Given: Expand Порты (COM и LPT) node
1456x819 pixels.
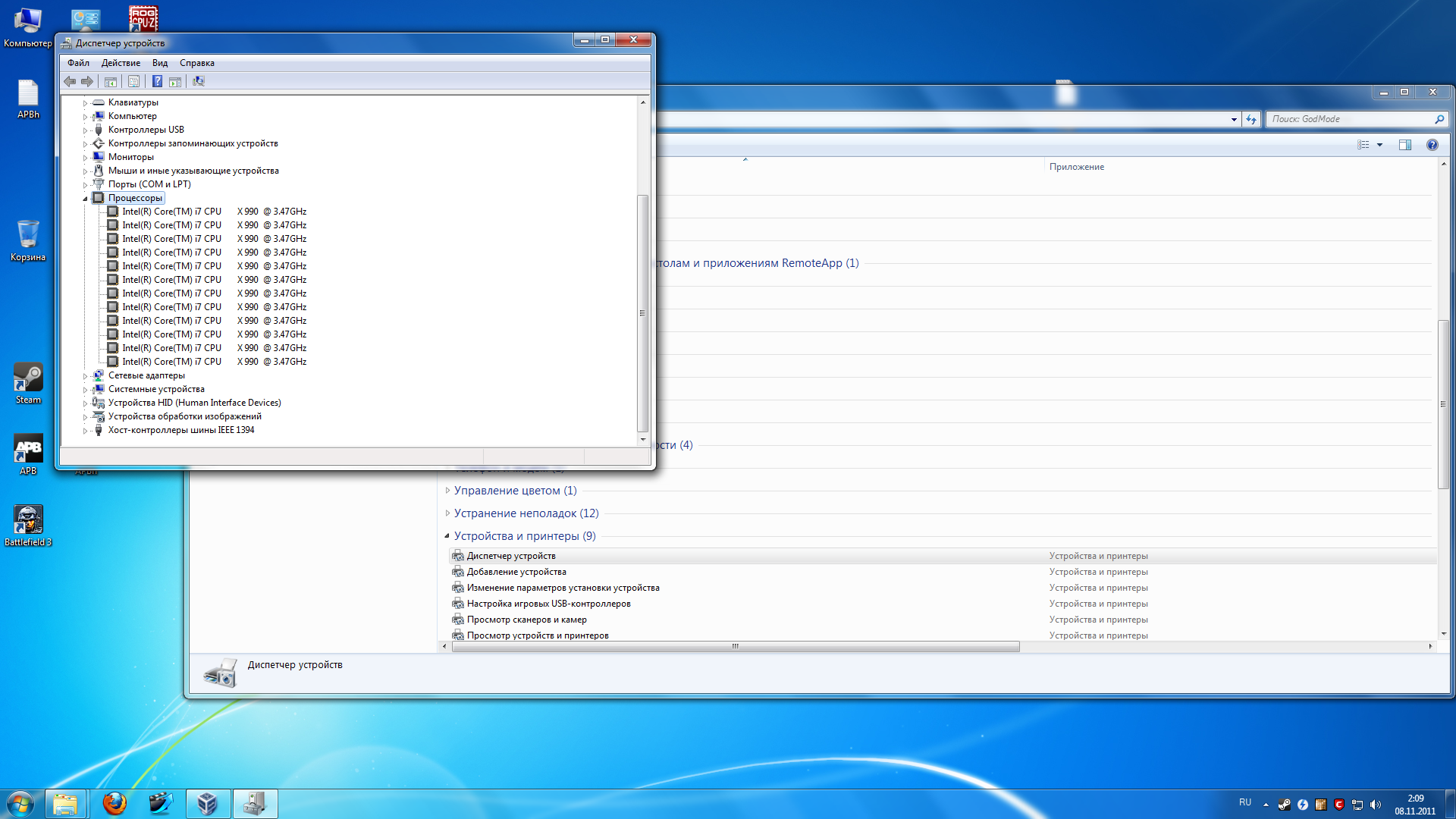Looking at the screenshot, I should coord(85,185).
